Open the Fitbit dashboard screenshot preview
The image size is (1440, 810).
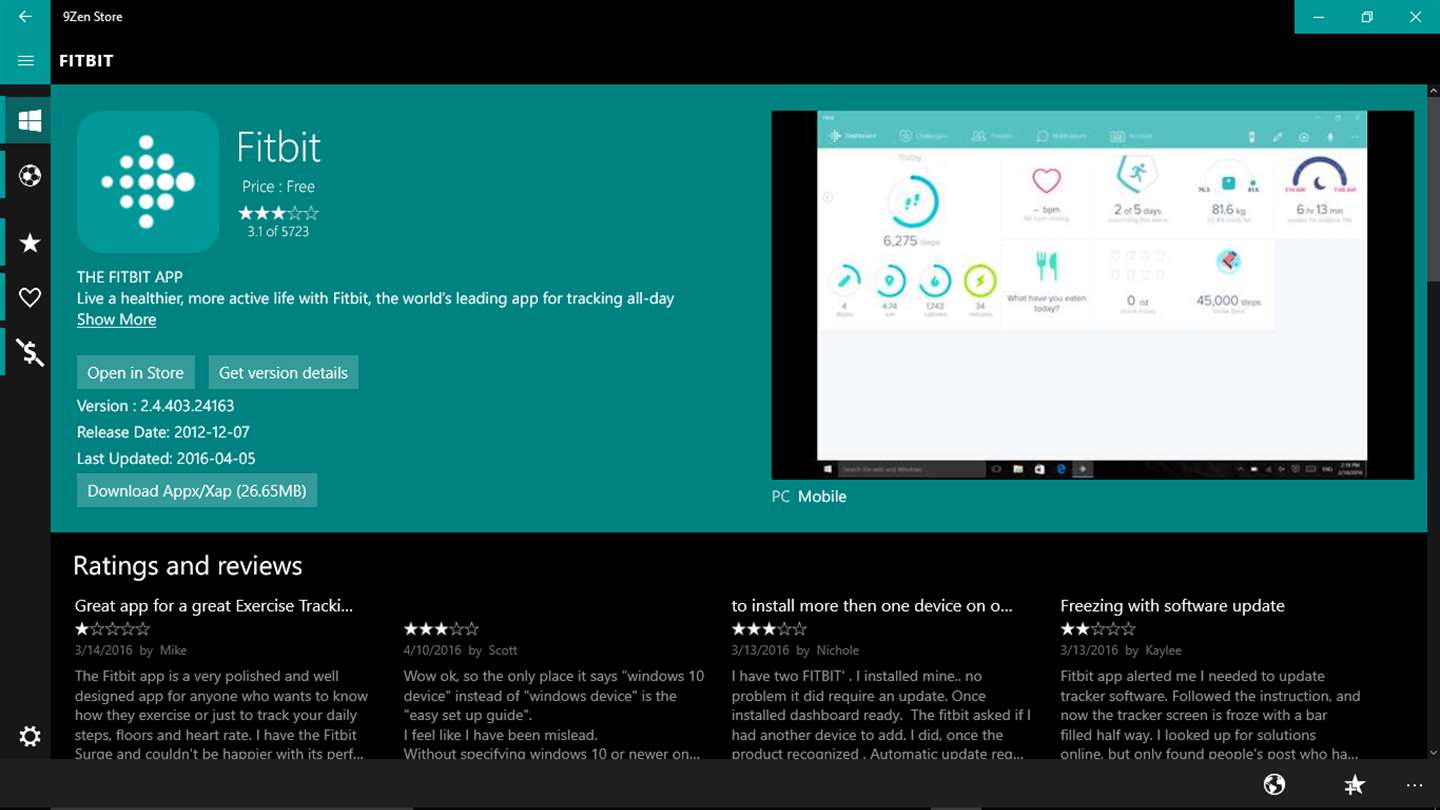click(x=1093, y=295)
